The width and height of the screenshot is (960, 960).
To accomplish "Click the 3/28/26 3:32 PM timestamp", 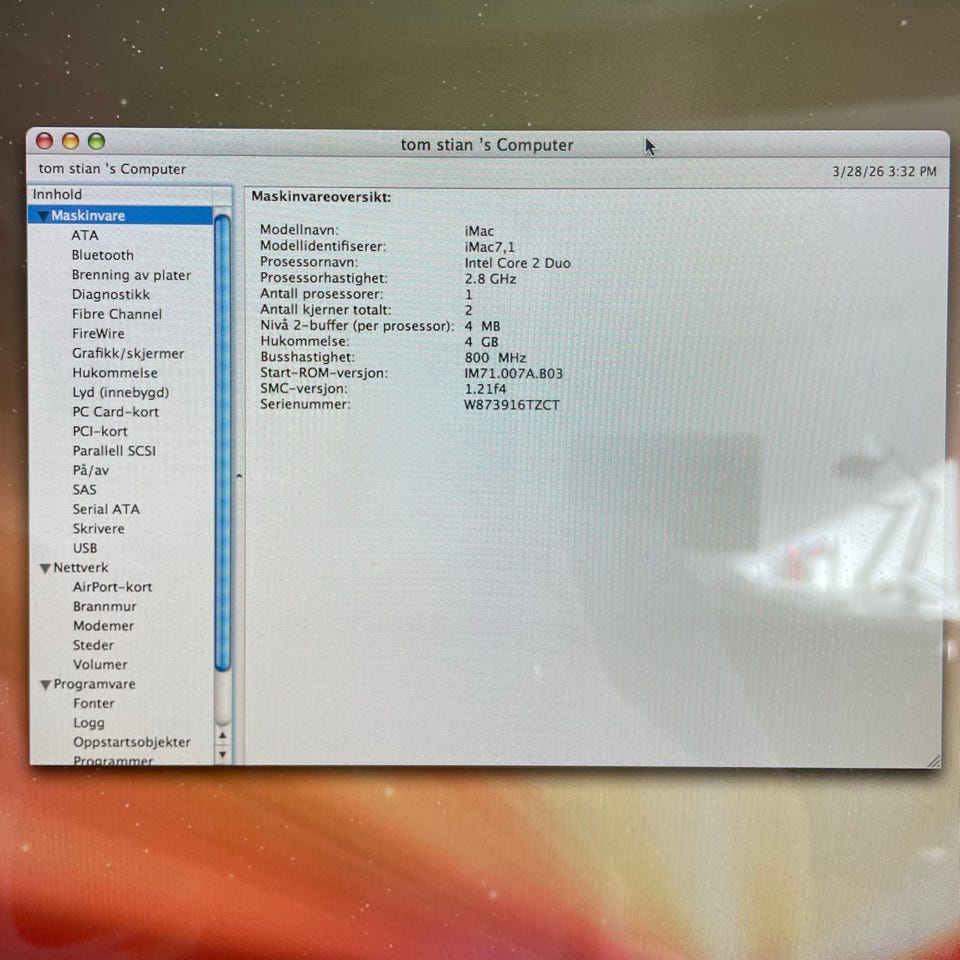I will tap(884, 171).
